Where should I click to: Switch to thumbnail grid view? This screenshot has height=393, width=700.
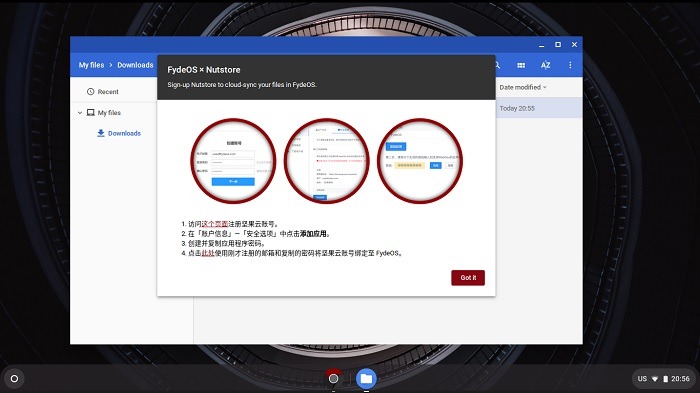point(521,65)
